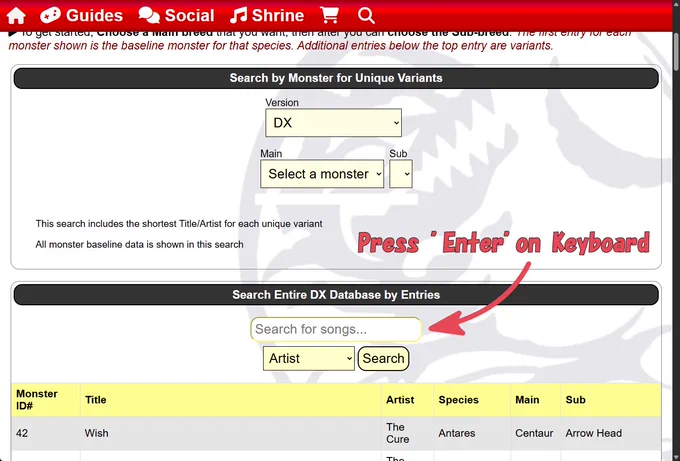The width and height of the screenshot is (680, 461).
Task: Click the Search button
Action: click(x=383, y=358)
